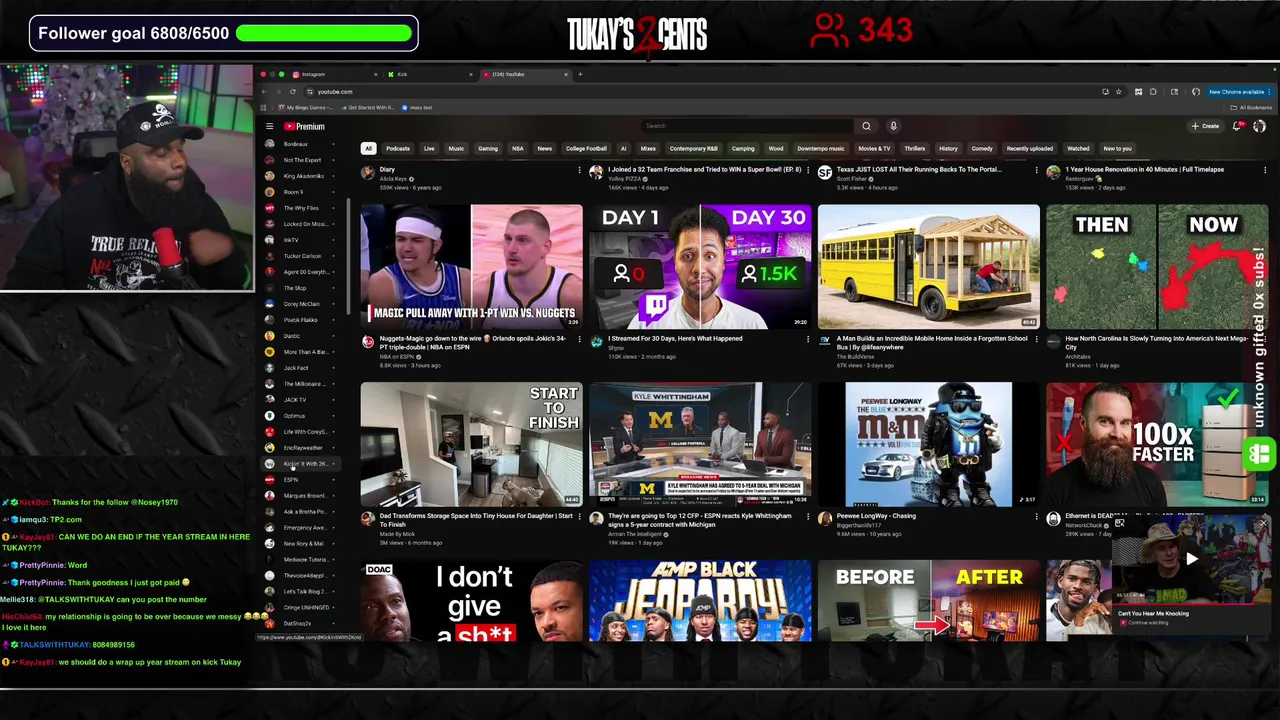The image size is (1280, 720).
Task: Open the Then Now map thumbnail
Action: [1157, 267]
